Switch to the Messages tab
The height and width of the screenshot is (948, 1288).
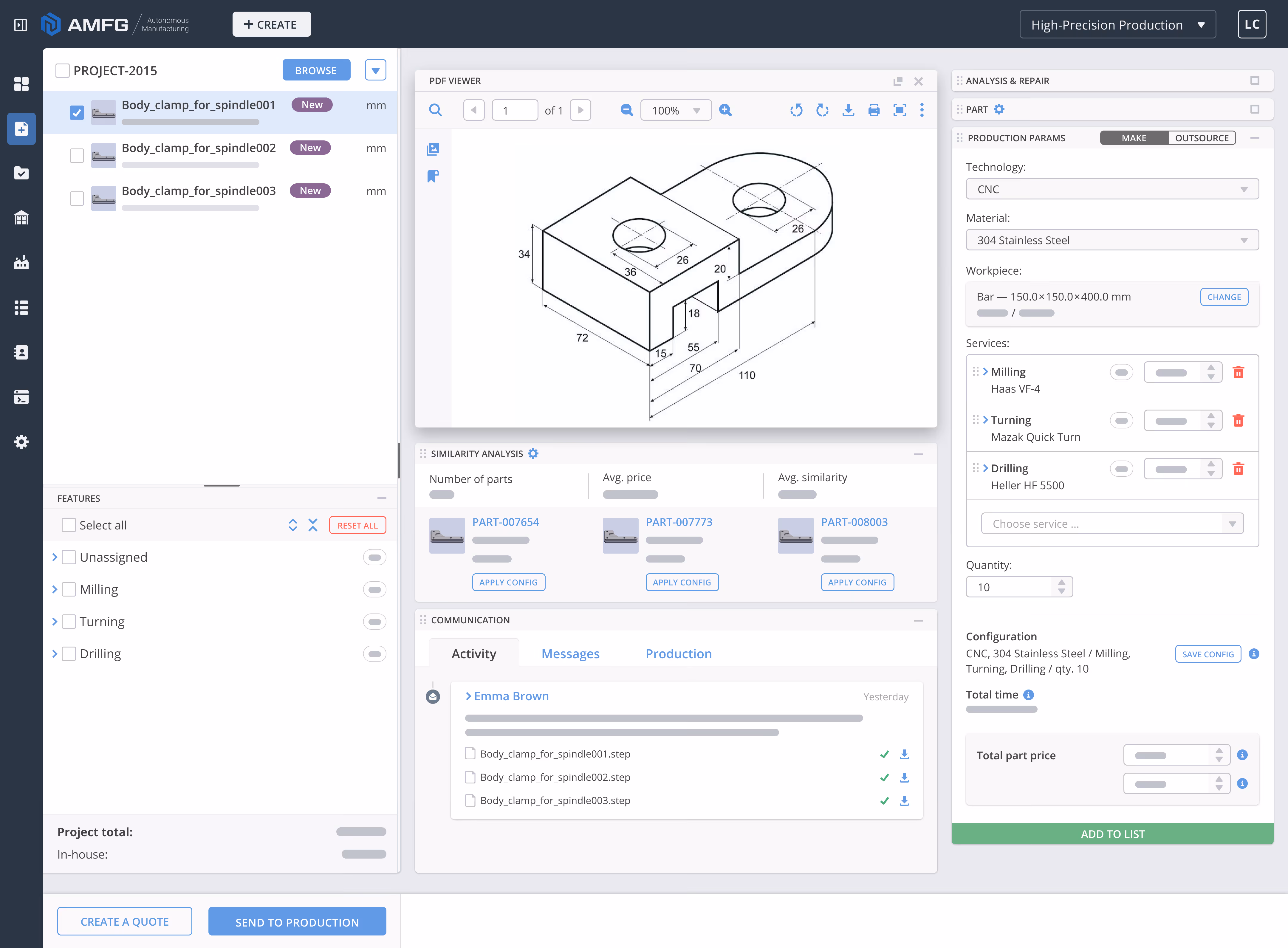[x=570, y=654]
